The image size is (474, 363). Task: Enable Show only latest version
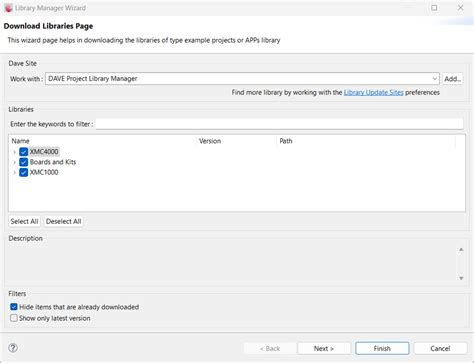click(x=14, y=318)
